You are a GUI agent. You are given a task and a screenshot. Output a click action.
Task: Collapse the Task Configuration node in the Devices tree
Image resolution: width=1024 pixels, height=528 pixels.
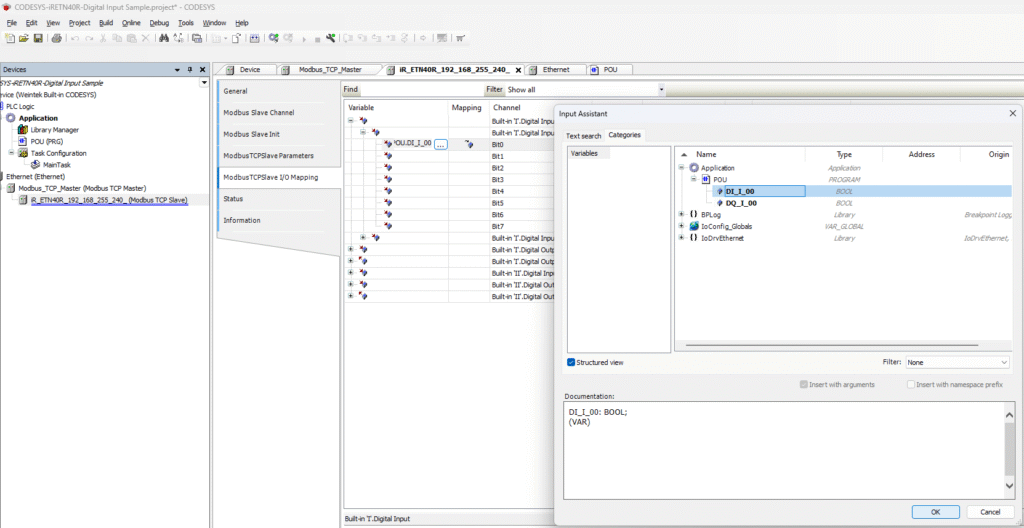pos(11,154)
